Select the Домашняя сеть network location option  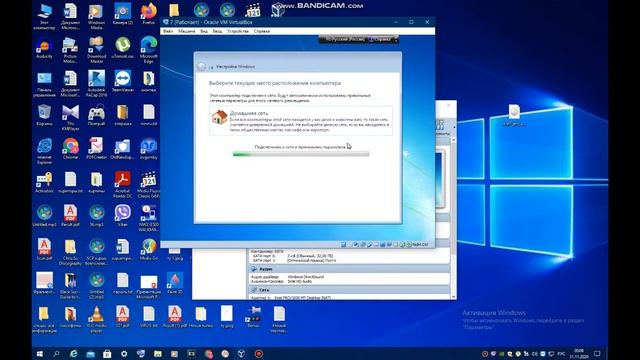(x=301, y=121)
